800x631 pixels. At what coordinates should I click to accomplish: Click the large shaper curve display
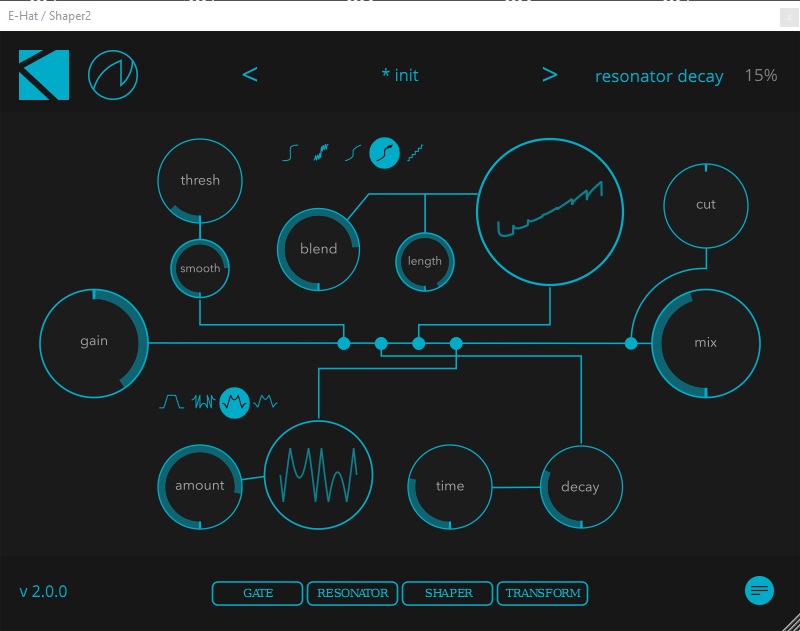[549, 211]
